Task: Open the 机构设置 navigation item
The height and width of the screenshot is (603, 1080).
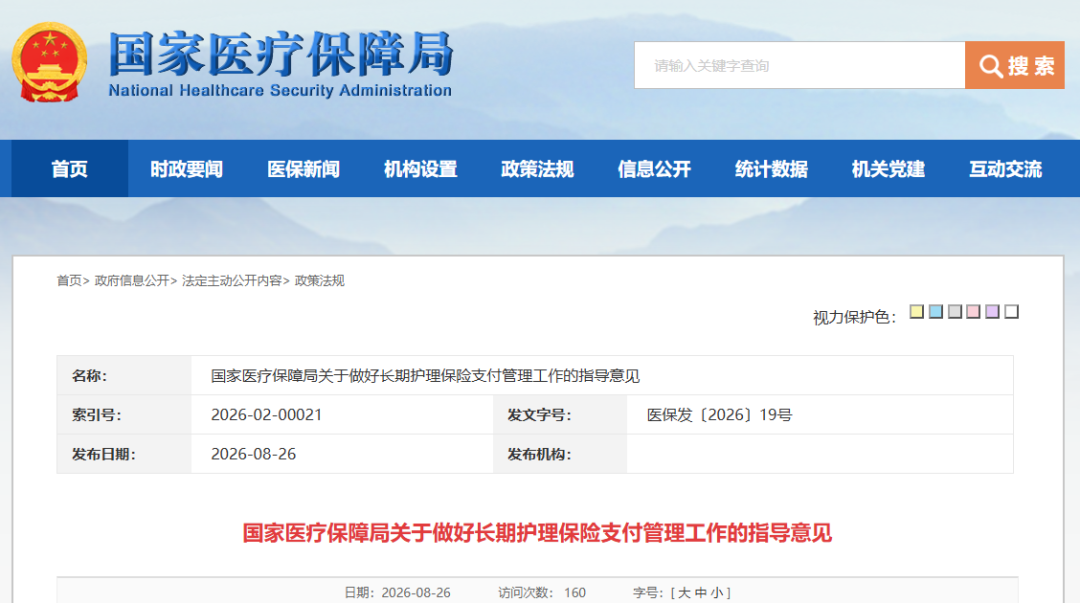Action: click(x=421, y=169)
